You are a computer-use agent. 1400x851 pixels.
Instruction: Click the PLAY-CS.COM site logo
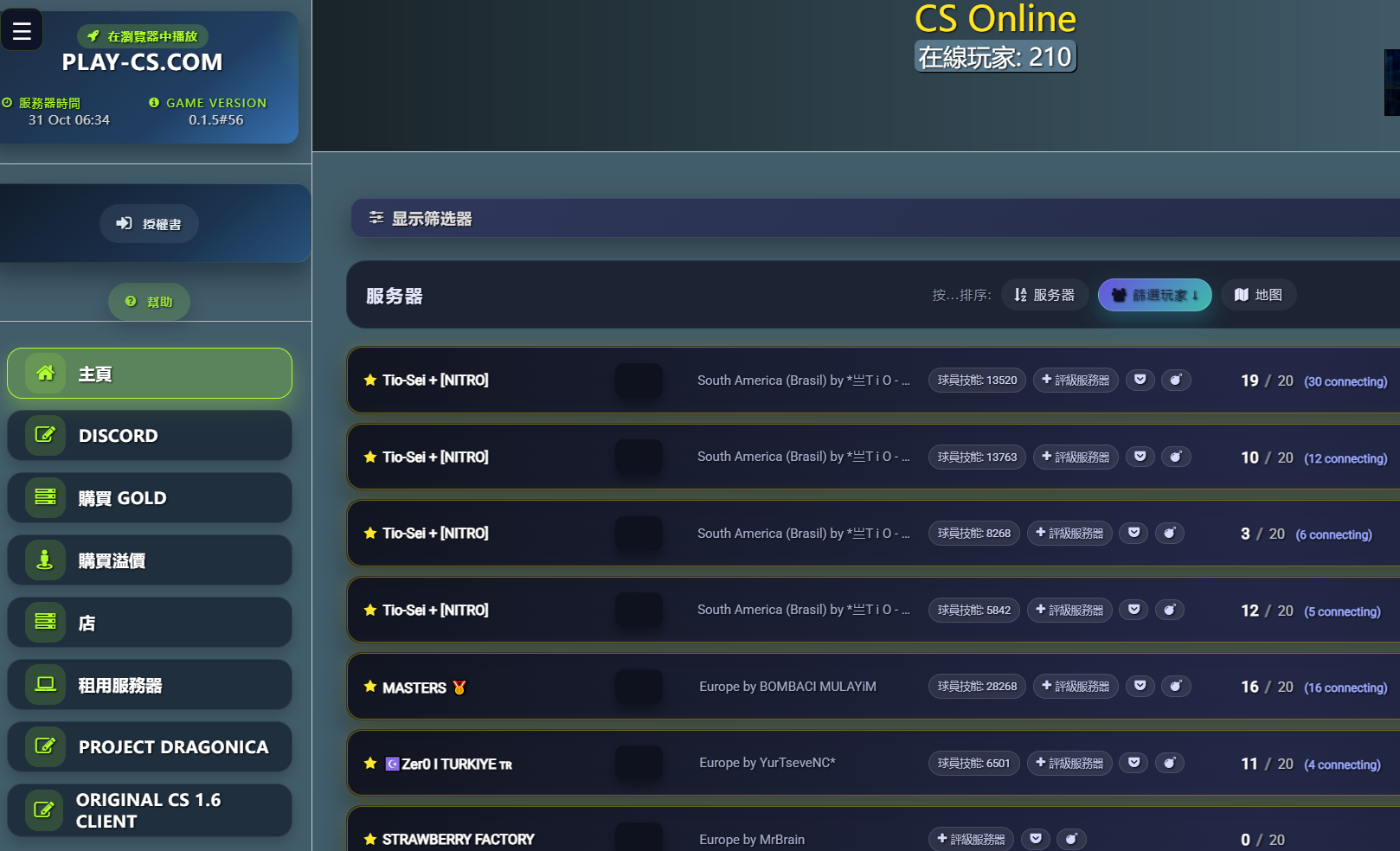(142, 62)
